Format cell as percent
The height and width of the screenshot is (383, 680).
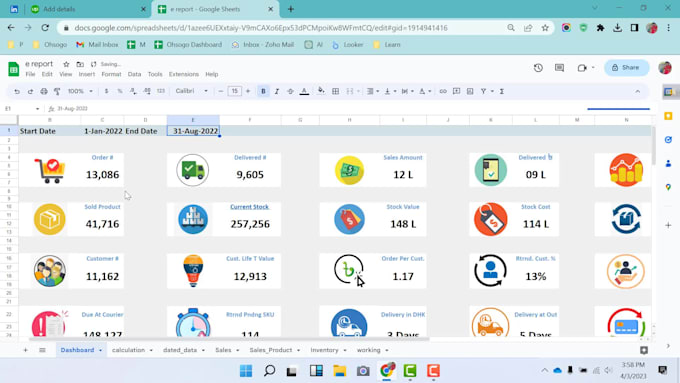(120, 91)
